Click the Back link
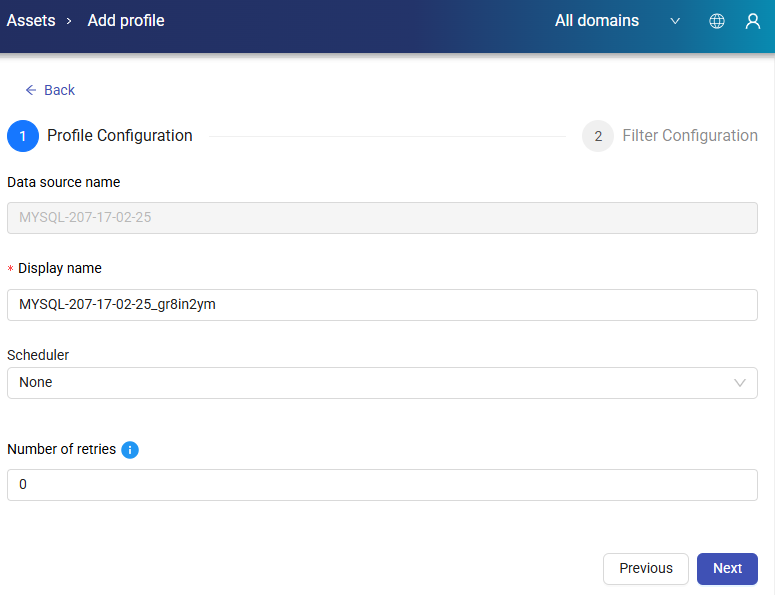Screen dimensions: 775x595 coord(59,90)
